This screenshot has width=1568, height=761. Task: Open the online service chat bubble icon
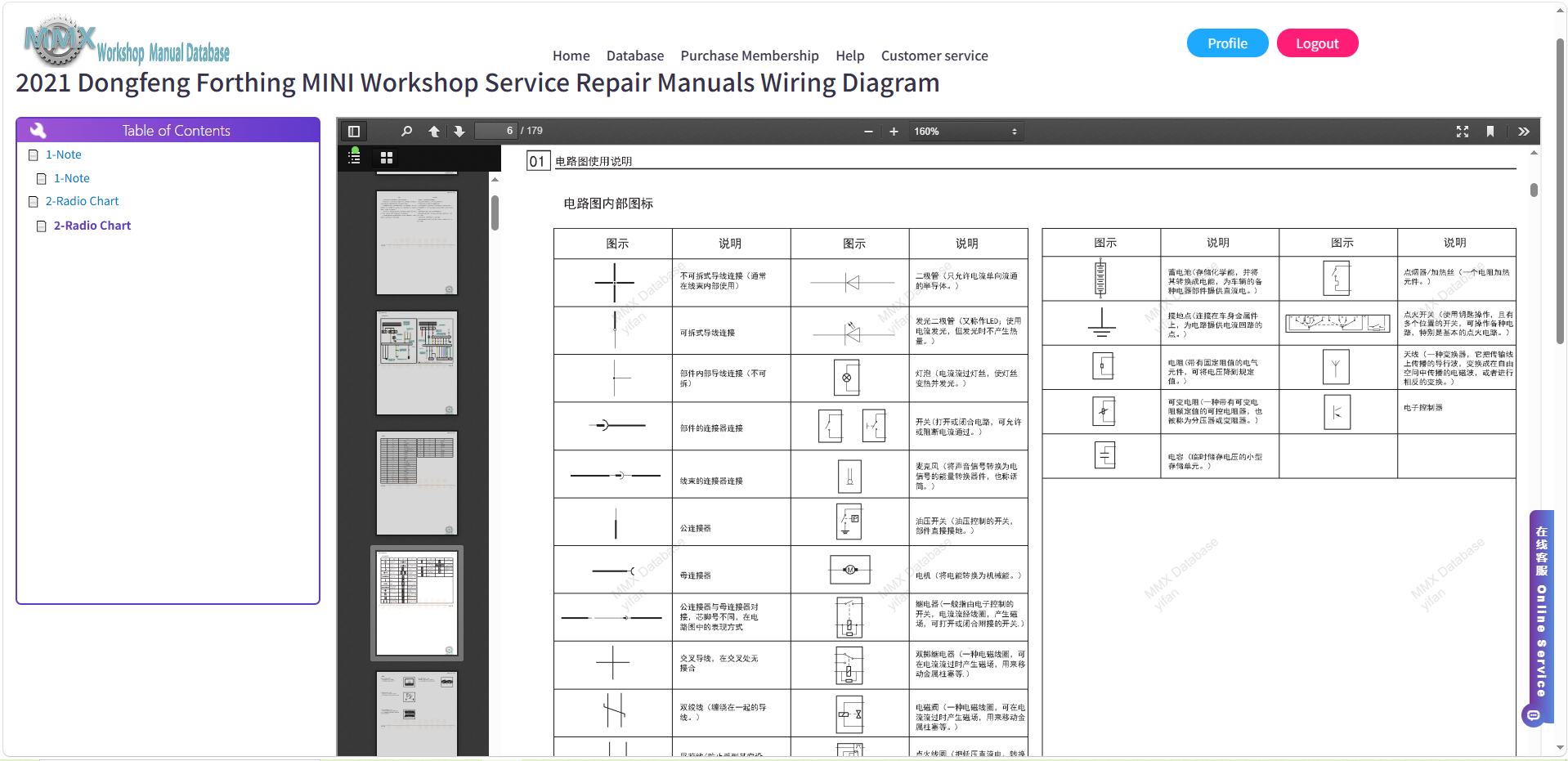click(1534, 716)
